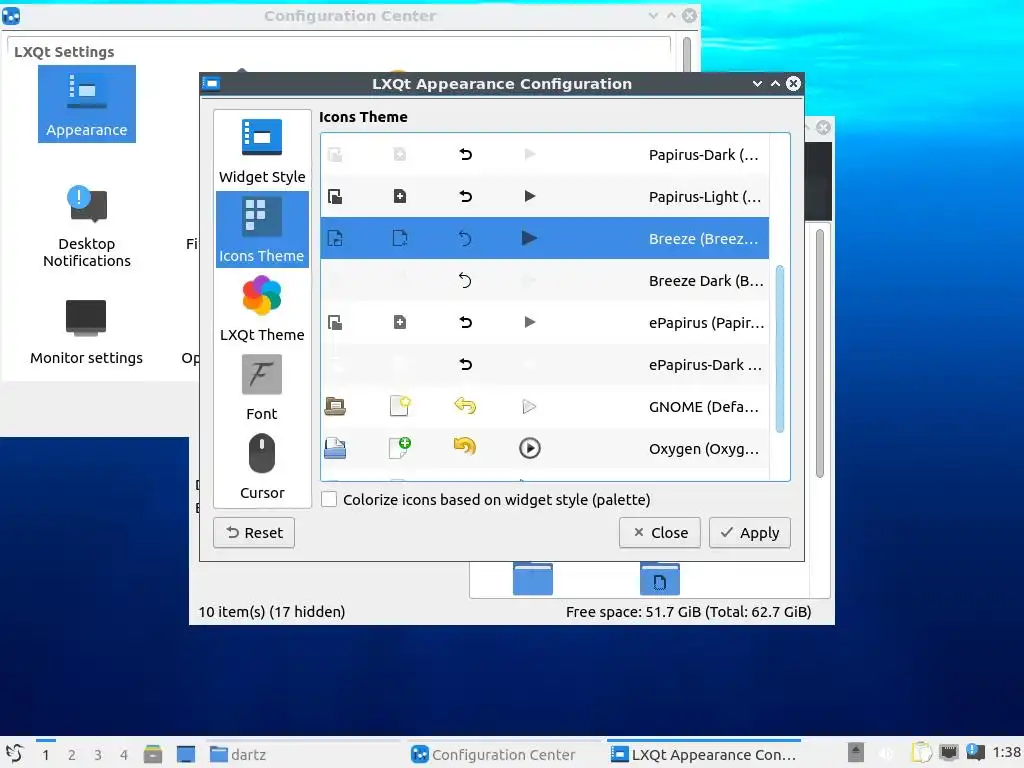Viewport: 1024px width, 768px height.
Task: Open the LXQt start menu
Action: [14, 754]
